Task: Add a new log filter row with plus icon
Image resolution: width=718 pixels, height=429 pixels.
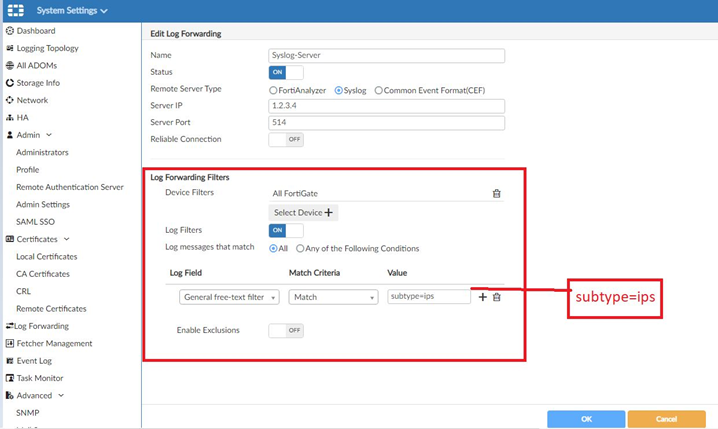Action: pos(483,297)
